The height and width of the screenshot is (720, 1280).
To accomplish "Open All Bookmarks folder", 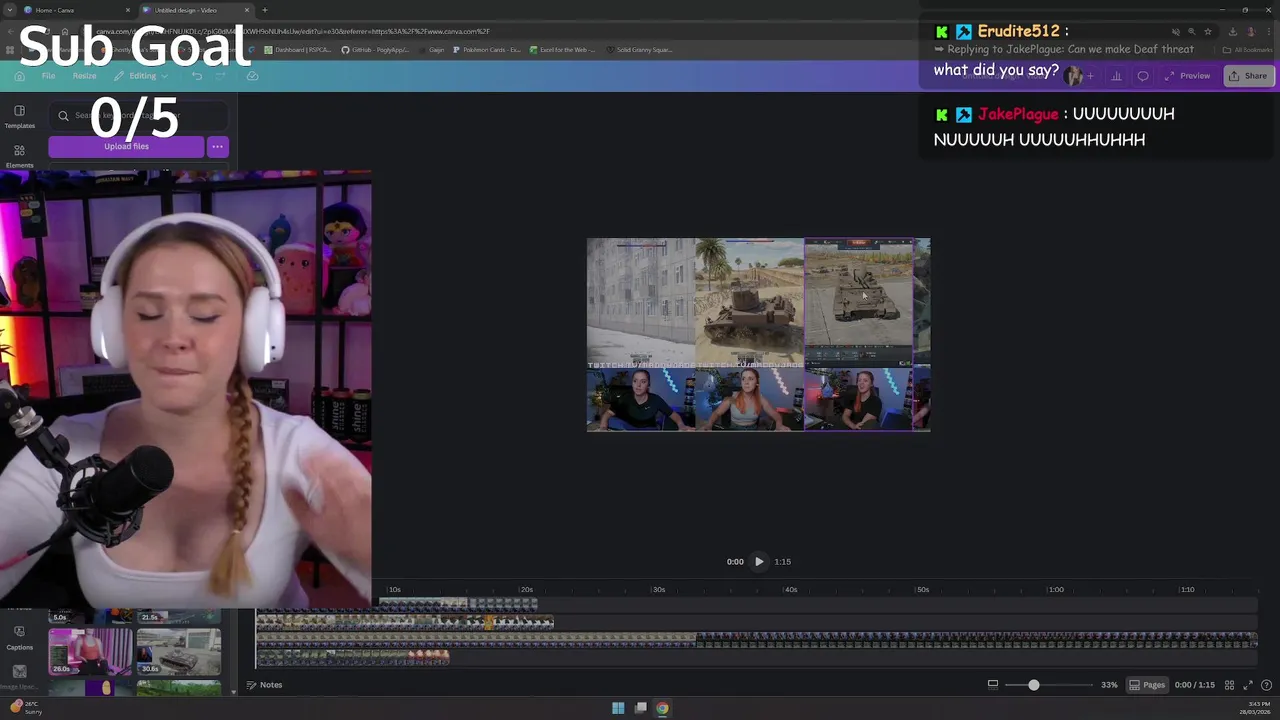I will tap(1248, 50).
